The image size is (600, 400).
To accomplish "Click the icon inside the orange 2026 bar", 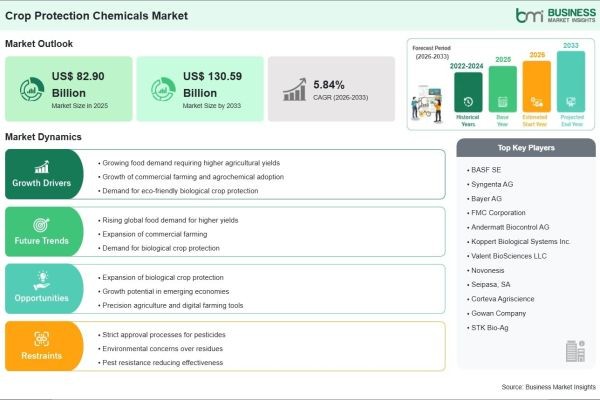I will pyautogui.click(x=536, y=102).
